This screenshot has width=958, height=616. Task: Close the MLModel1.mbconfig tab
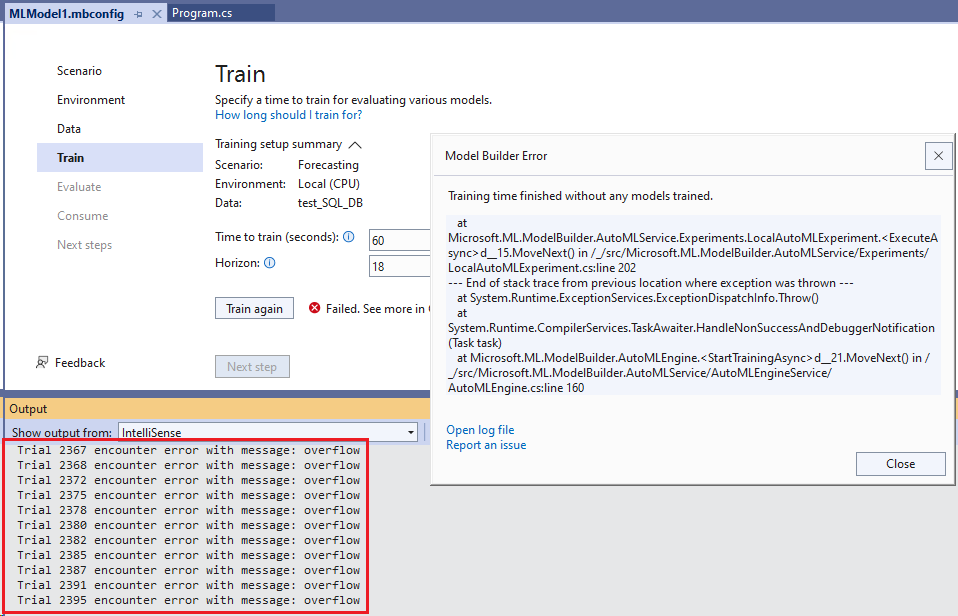pos(157,13)
